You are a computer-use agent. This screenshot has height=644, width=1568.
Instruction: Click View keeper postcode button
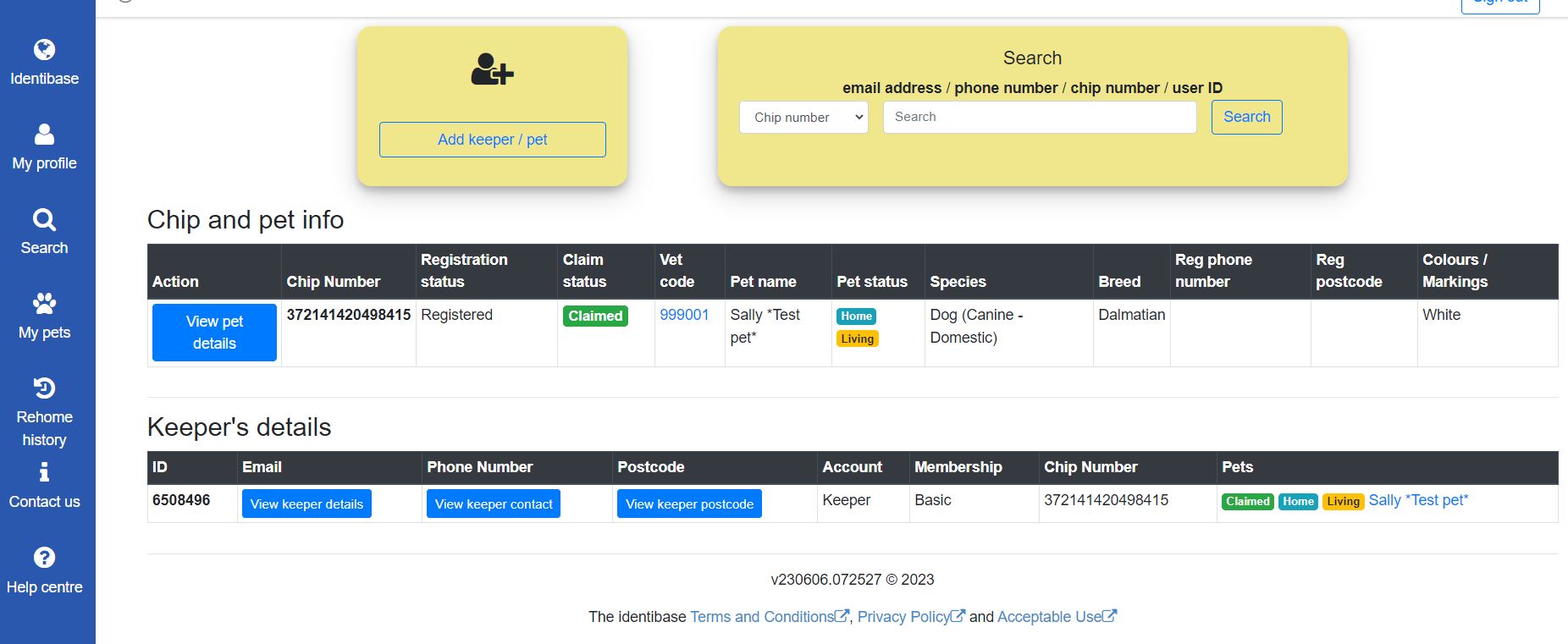pyautogui.click(x=689, y=504)
